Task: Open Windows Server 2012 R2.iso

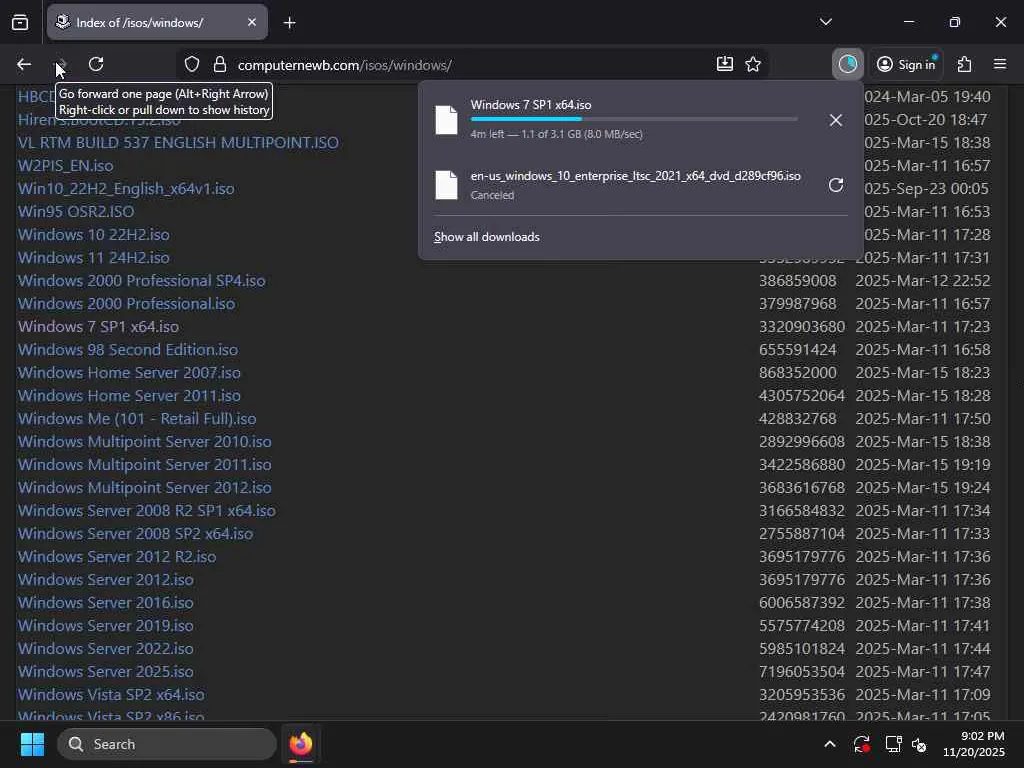Action: pyautogui.click(x=117, y=556)
